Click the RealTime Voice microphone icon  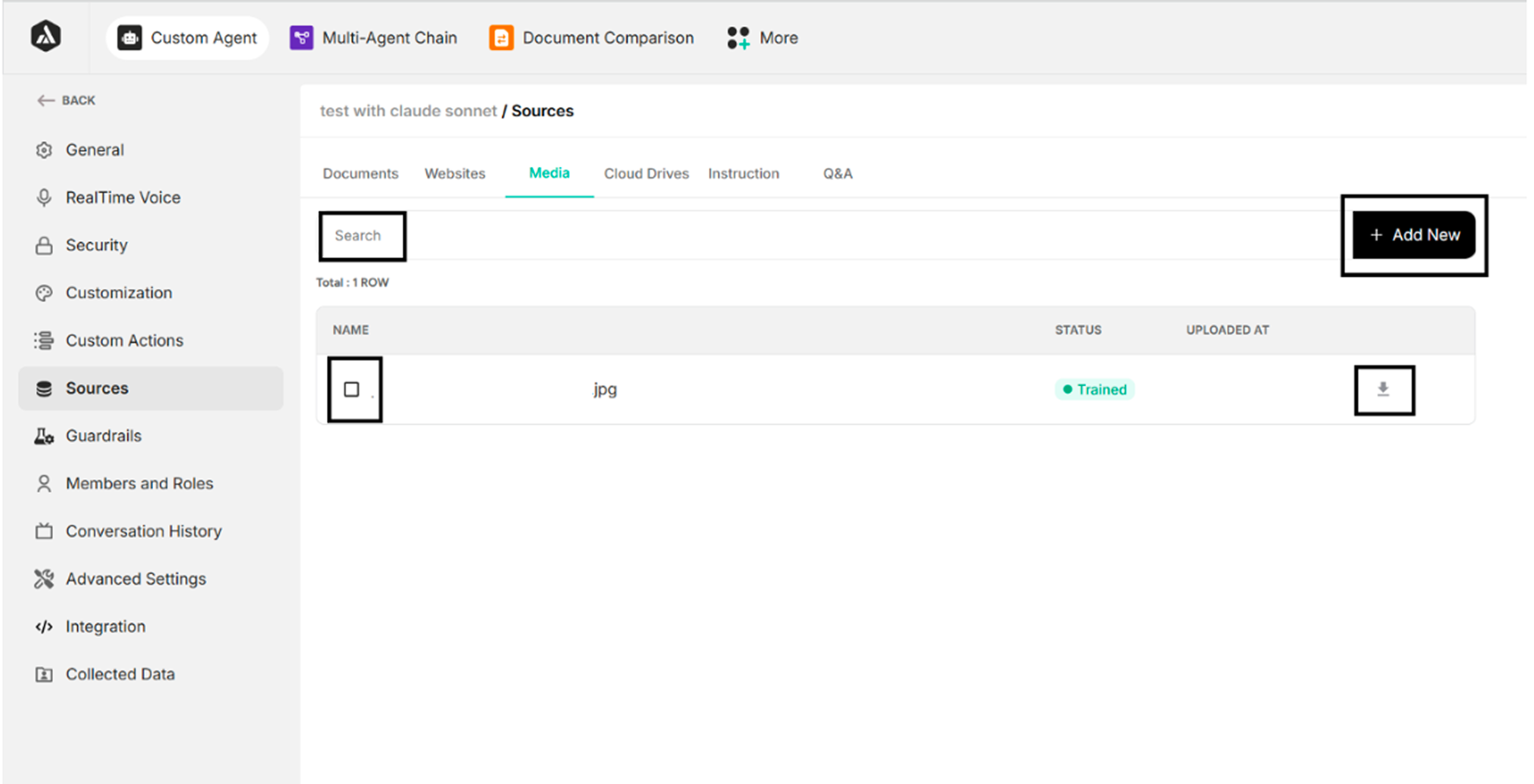pos(44,198)
